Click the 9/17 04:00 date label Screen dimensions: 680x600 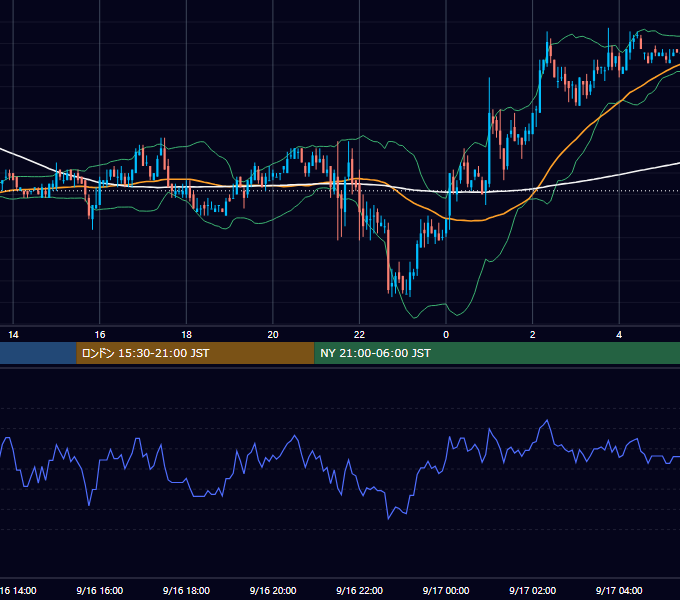pyautogui.click(x=619, y=590)
